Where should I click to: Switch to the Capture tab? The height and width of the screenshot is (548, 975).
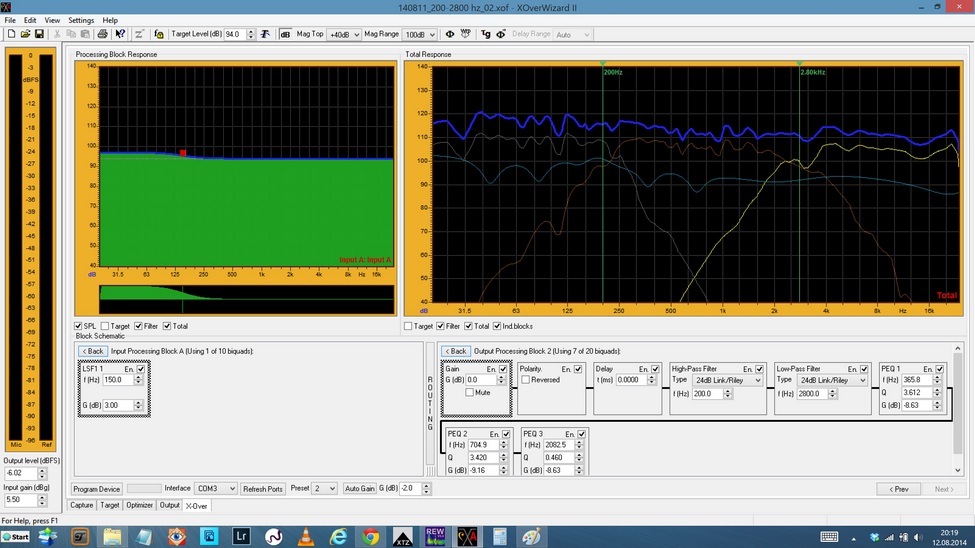(81, 505)
